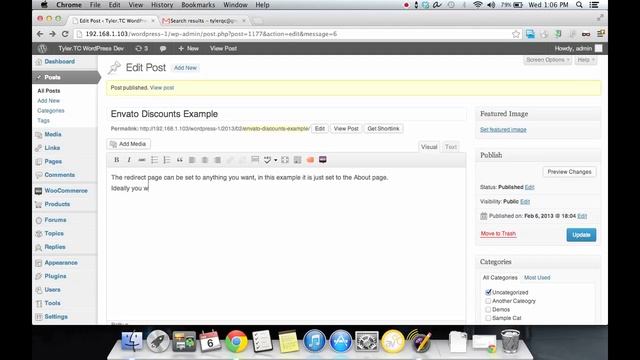Open Chrome's menu at toolbar end
The height and width of the screenshot is (360, 640).
click(600, 34)
